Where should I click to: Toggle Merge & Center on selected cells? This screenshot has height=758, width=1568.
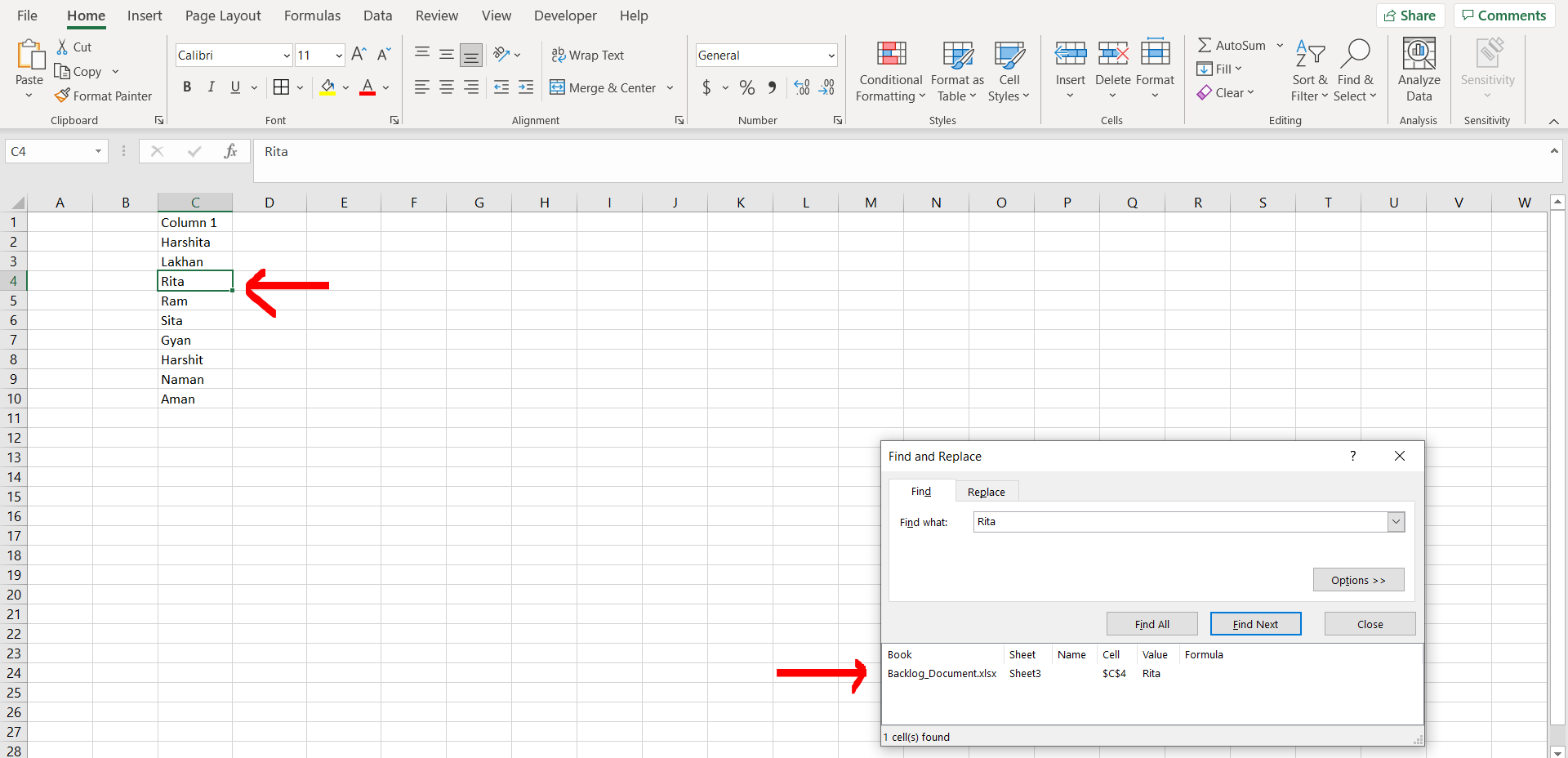coord(604,87)
